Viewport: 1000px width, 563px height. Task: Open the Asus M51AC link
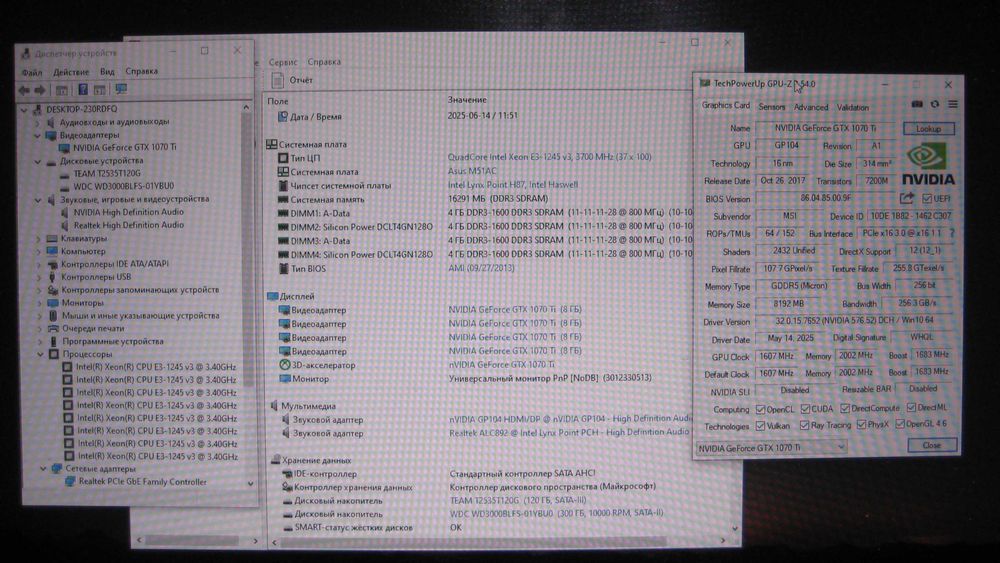pyautogui.click(x=472, y=171)
